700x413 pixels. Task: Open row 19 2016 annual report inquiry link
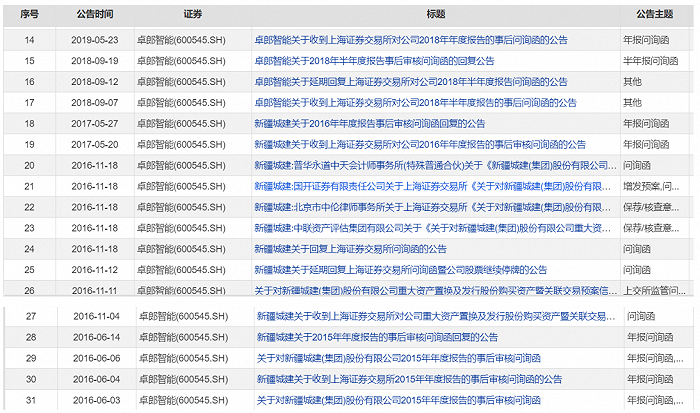(420, 145)
